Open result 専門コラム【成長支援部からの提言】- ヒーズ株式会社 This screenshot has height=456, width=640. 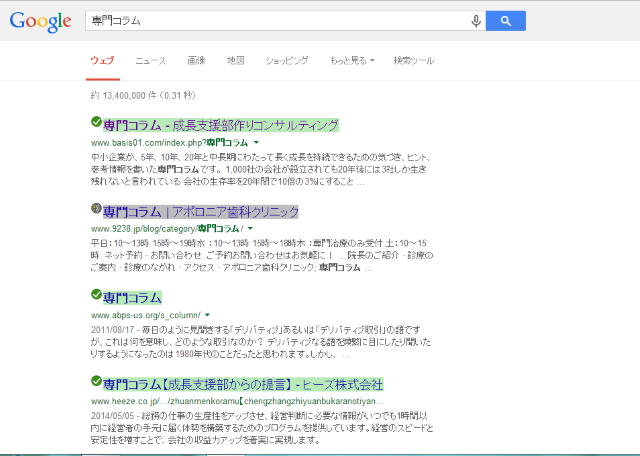click(x=243, y=384)
